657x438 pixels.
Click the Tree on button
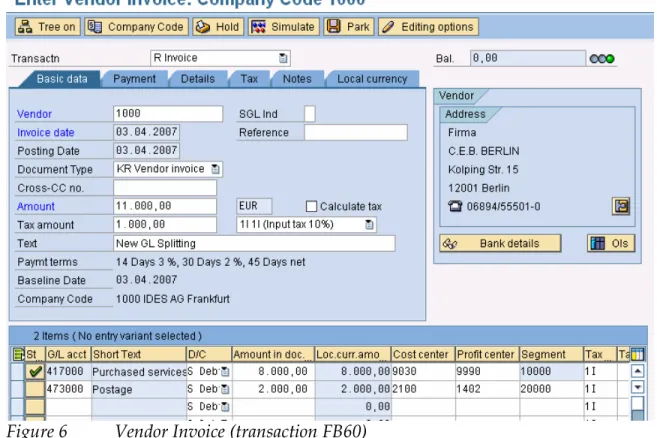[x=48, y=27]
